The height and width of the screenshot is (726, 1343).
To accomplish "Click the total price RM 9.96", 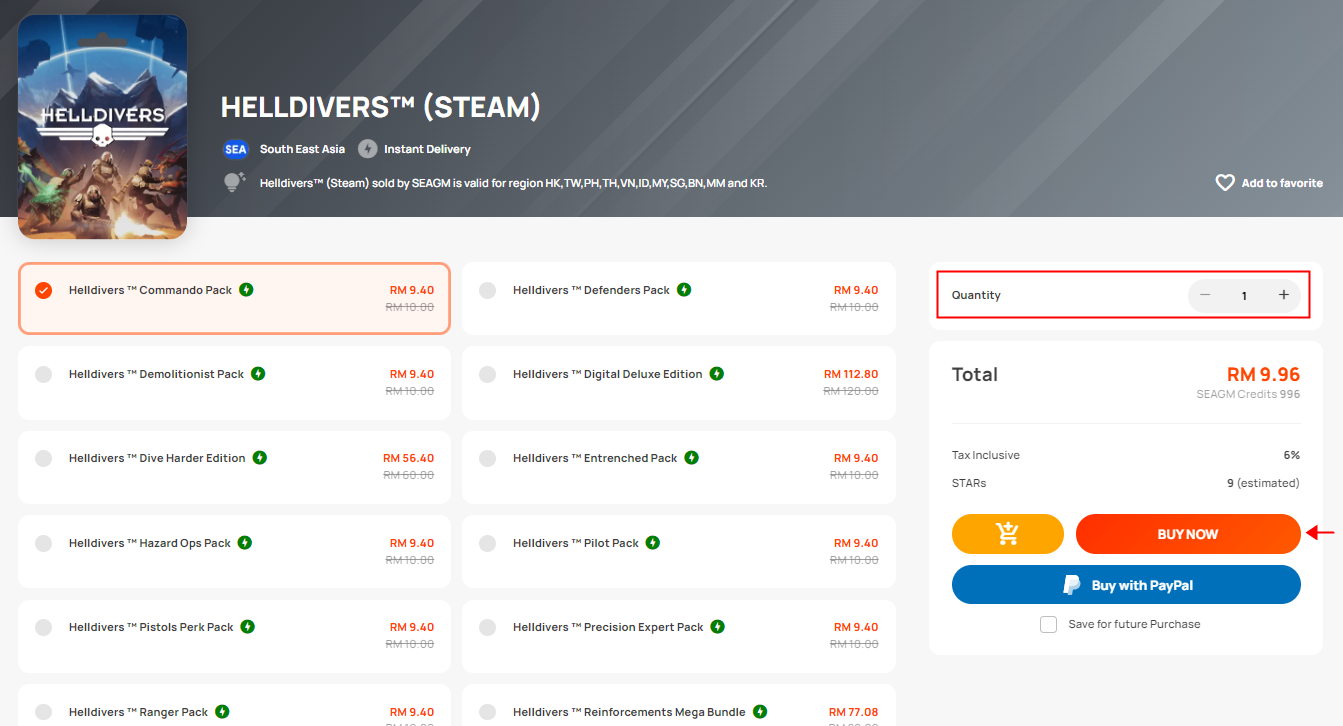I will coord(1264,374).
